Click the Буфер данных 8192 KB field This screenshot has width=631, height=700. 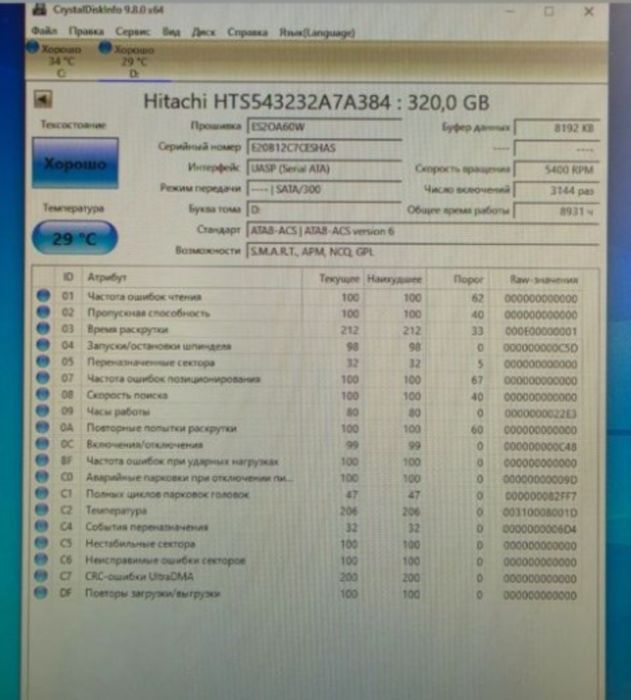click(x=556, y=128)
